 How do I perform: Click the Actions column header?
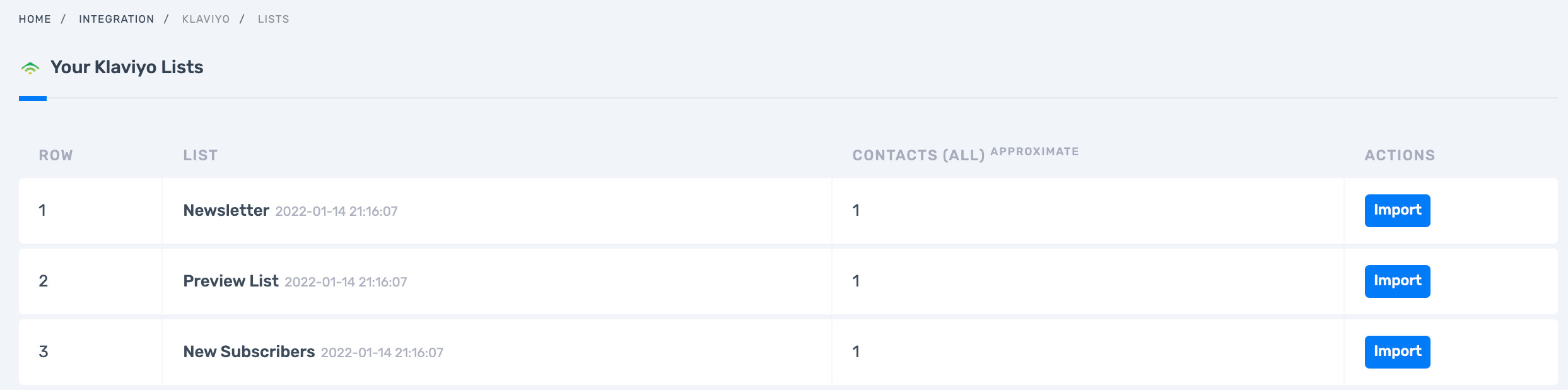click(x=1400, y=155)
